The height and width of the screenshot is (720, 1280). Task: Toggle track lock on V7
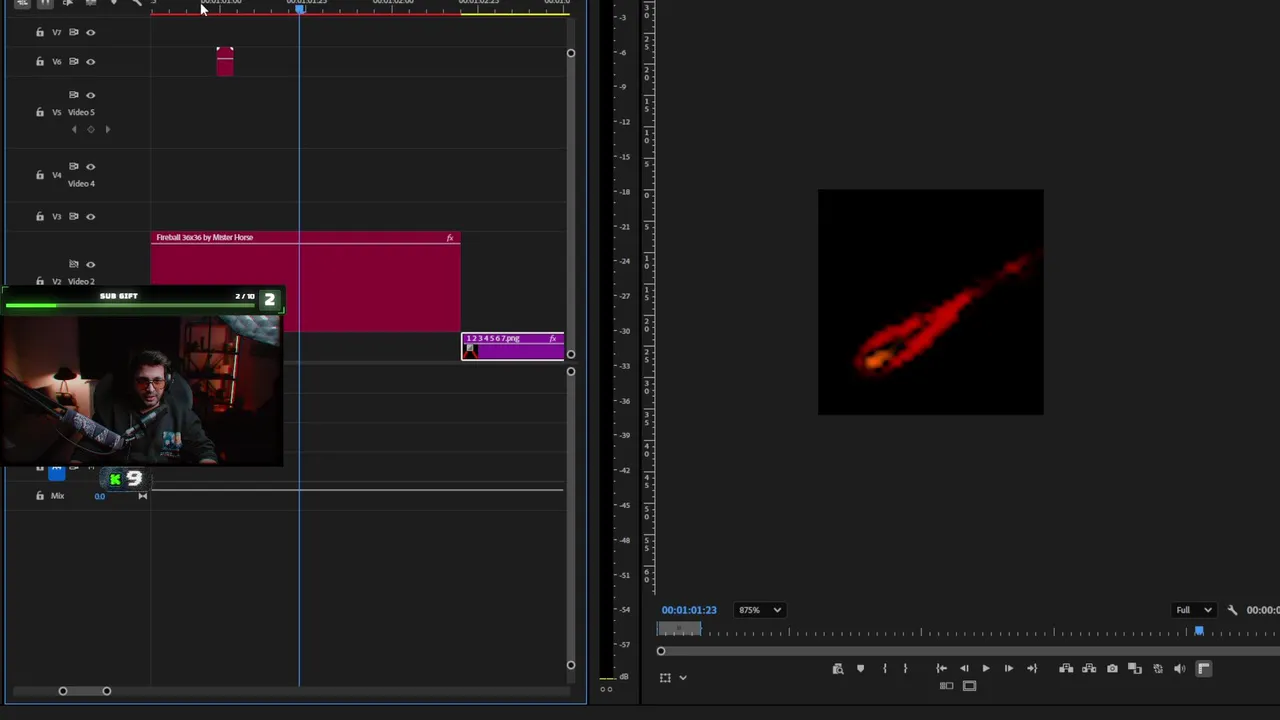tap(40, 32)
